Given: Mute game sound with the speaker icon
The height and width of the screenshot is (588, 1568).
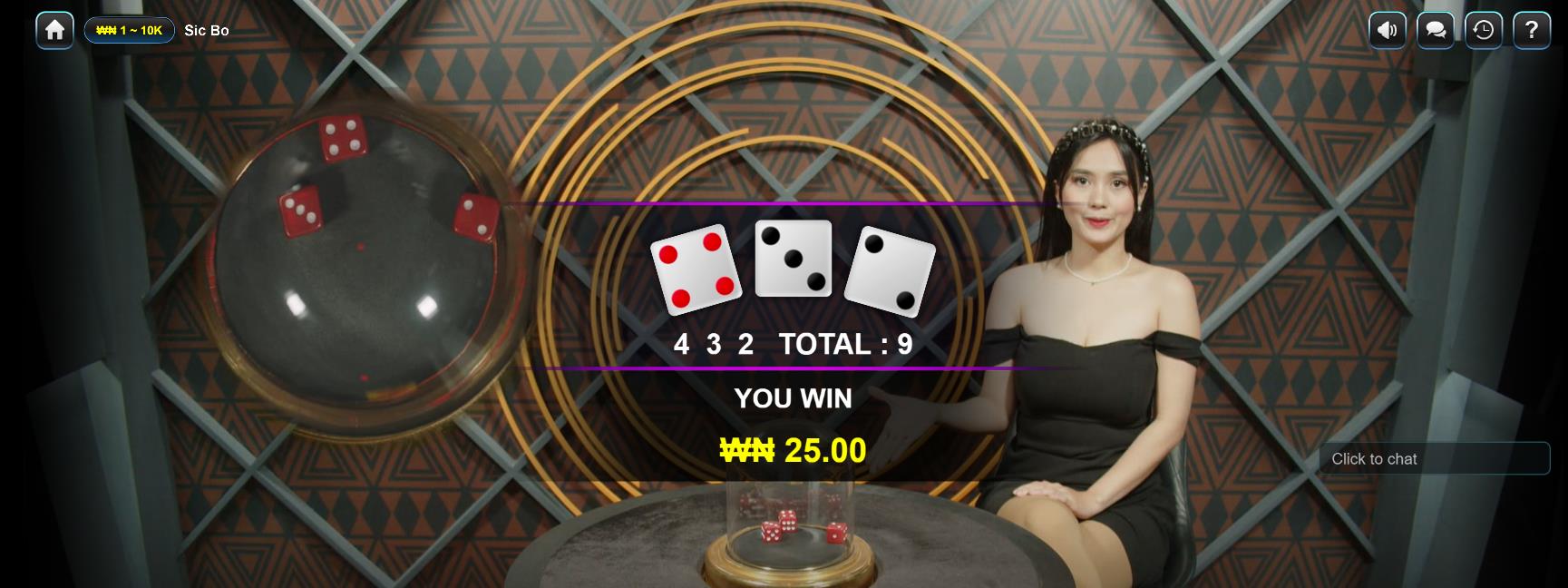Looking at the screenshot, I should (1388, 30).
